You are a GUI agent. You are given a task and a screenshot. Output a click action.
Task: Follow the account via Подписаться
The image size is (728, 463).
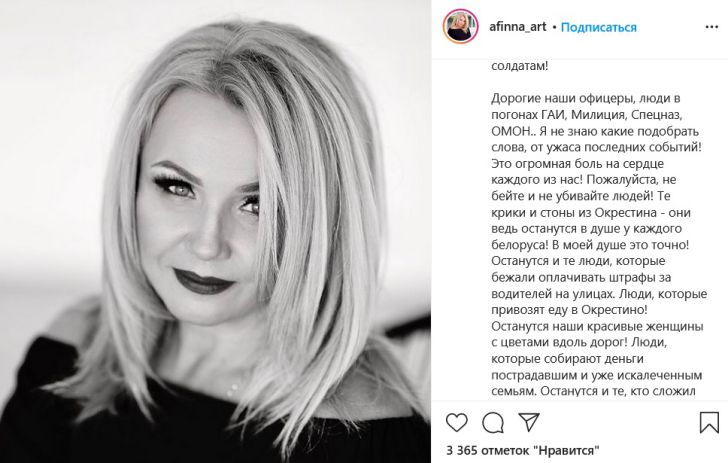coord(598,27)
